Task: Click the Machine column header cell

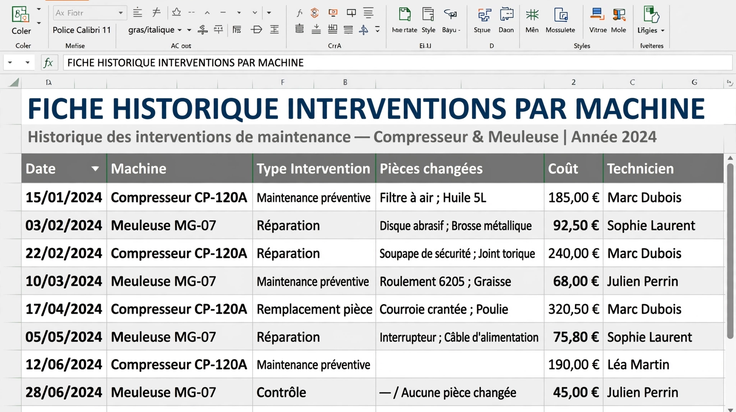Action: [x=180, y=168]
